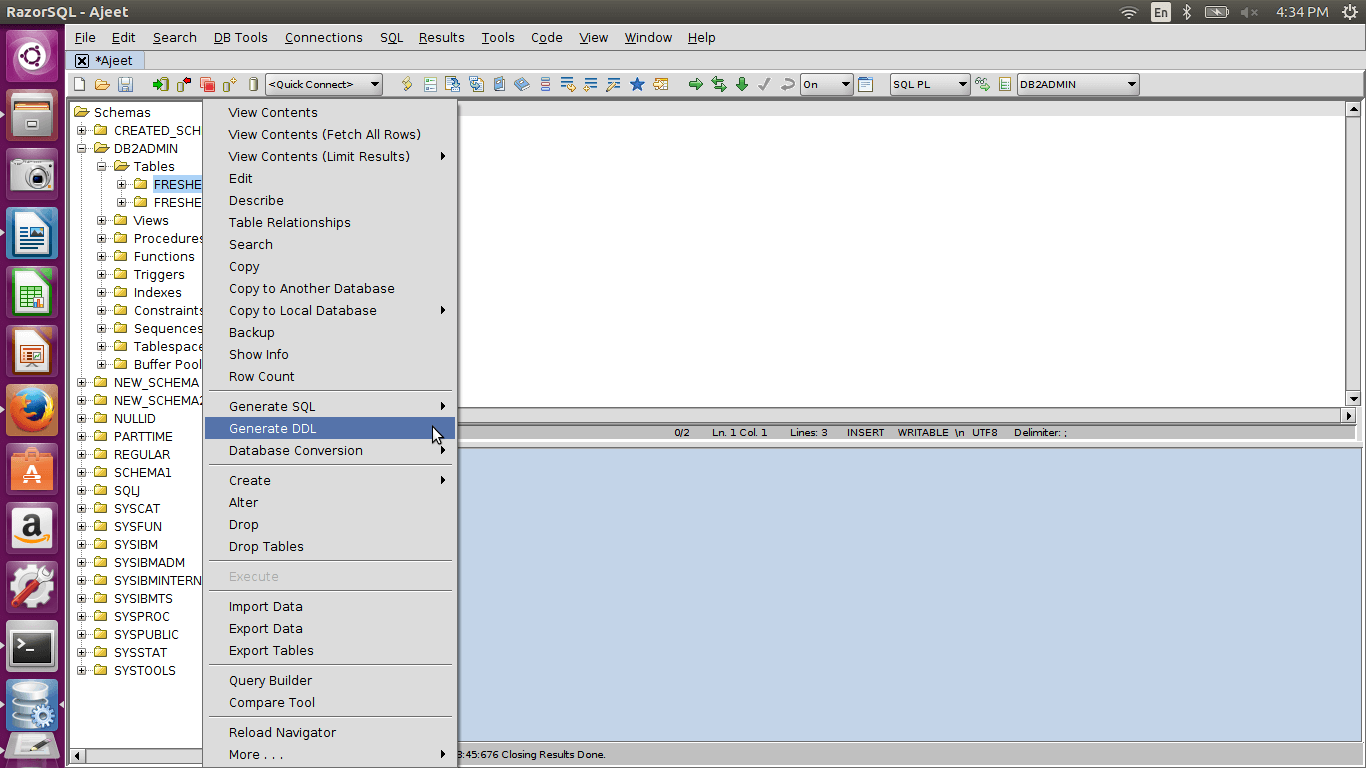Click the single green right arrow icon

(x=695, y=85)
